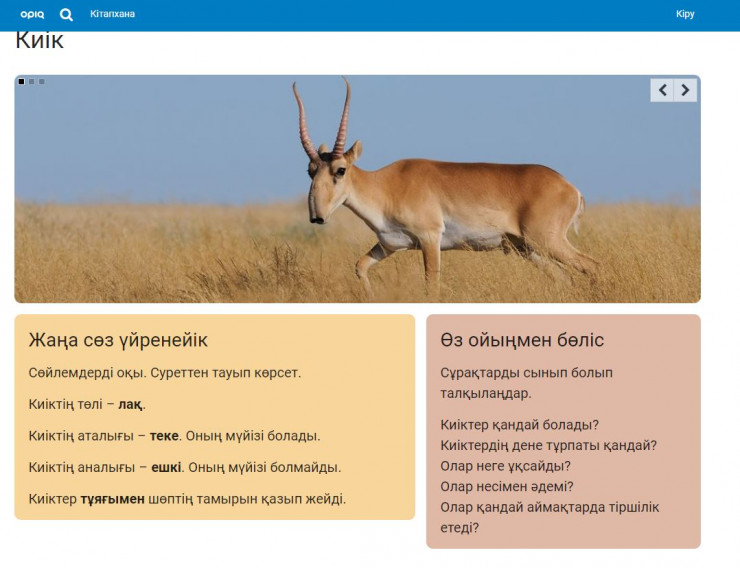
Task: Click the bold word ешкі
Action: 166,467
